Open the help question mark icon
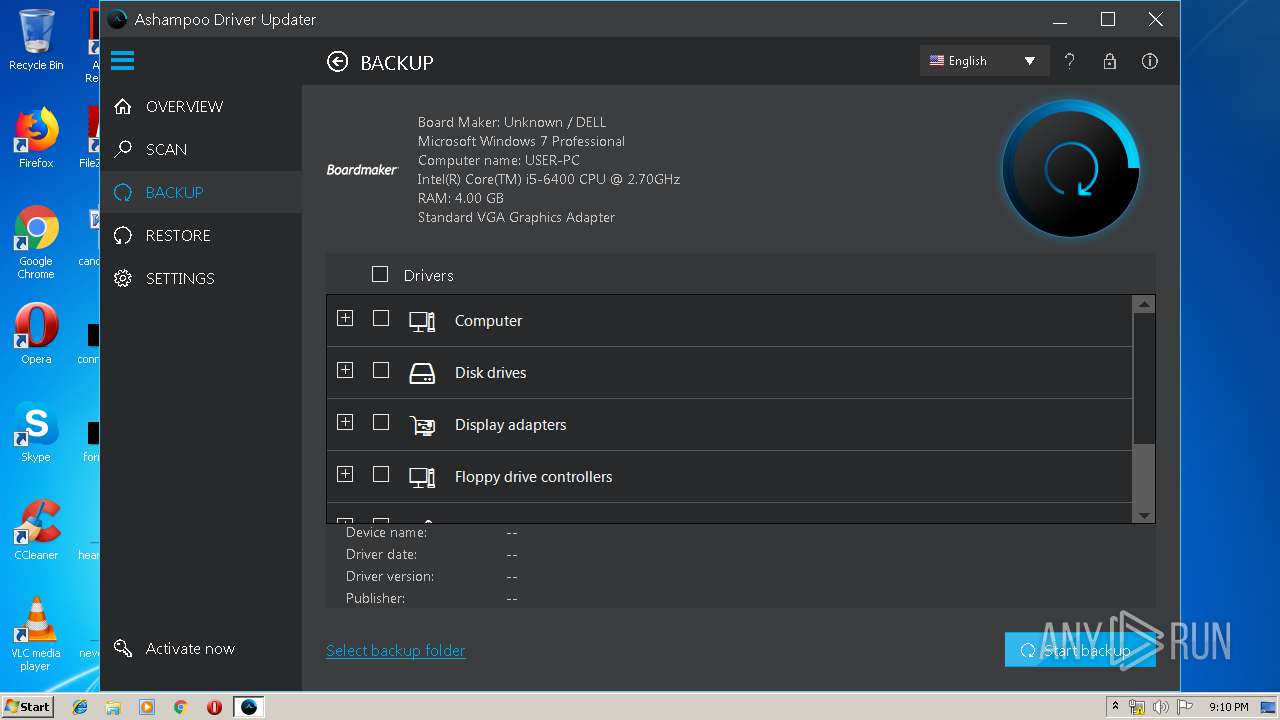The image size is (1280, 720). tap(1069, 61)
